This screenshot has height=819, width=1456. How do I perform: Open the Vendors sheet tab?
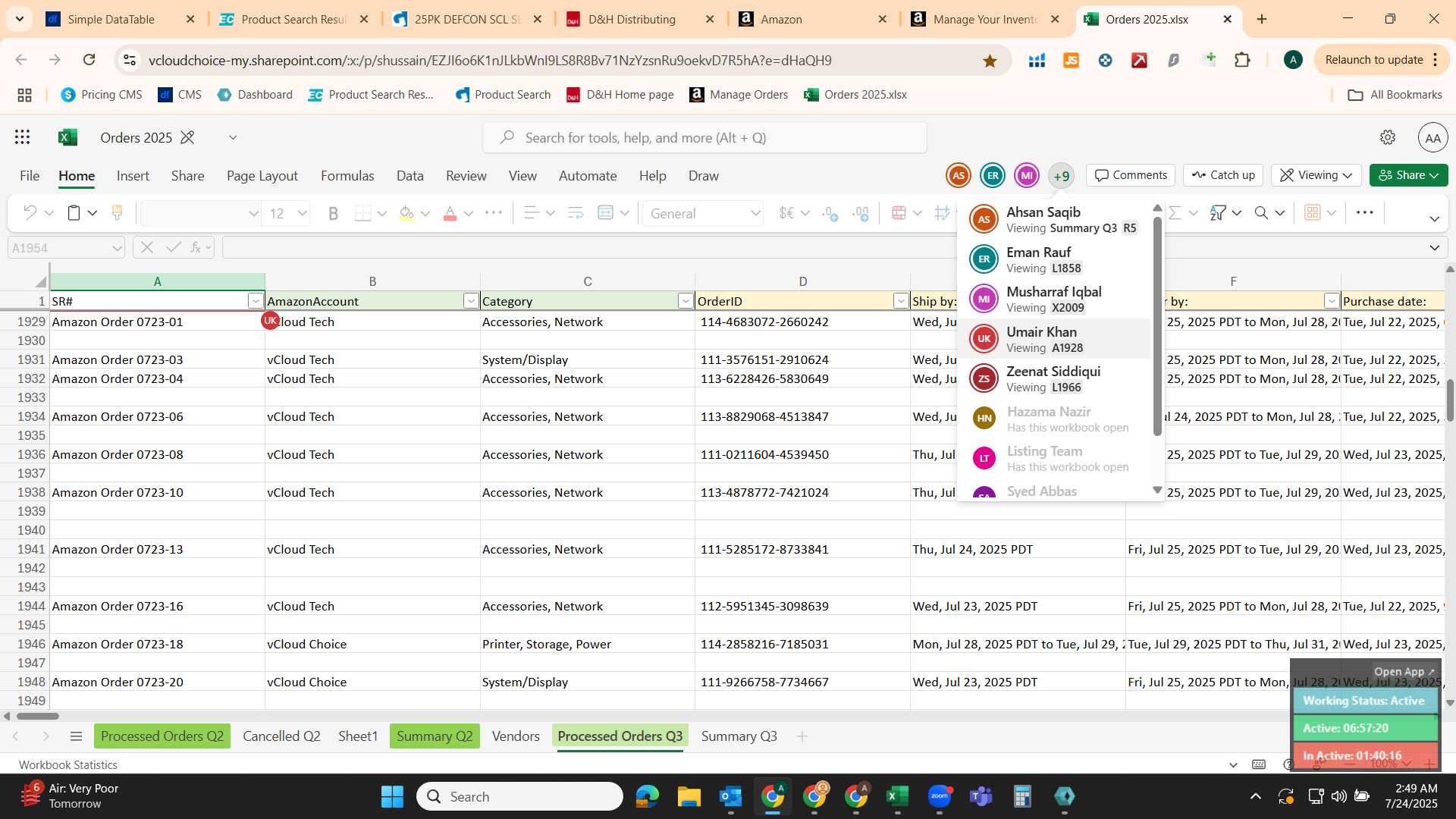tap(516, 736)
